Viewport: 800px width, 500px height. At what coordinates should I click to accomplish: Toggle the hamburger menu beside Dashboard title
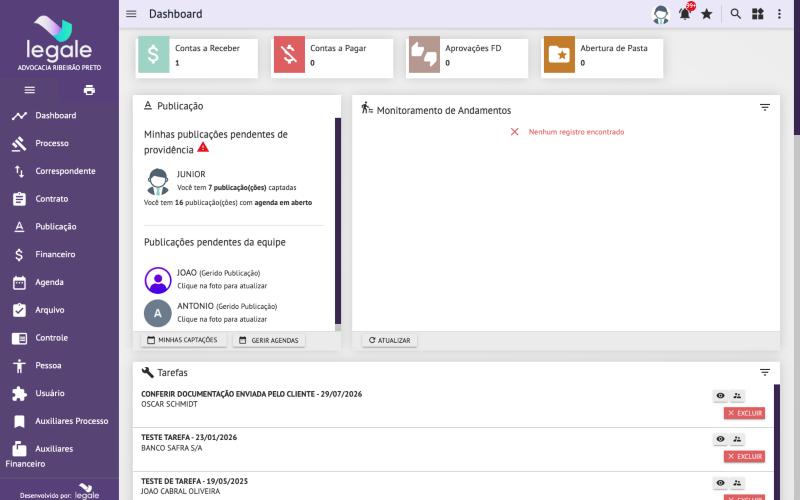point(131,14)
